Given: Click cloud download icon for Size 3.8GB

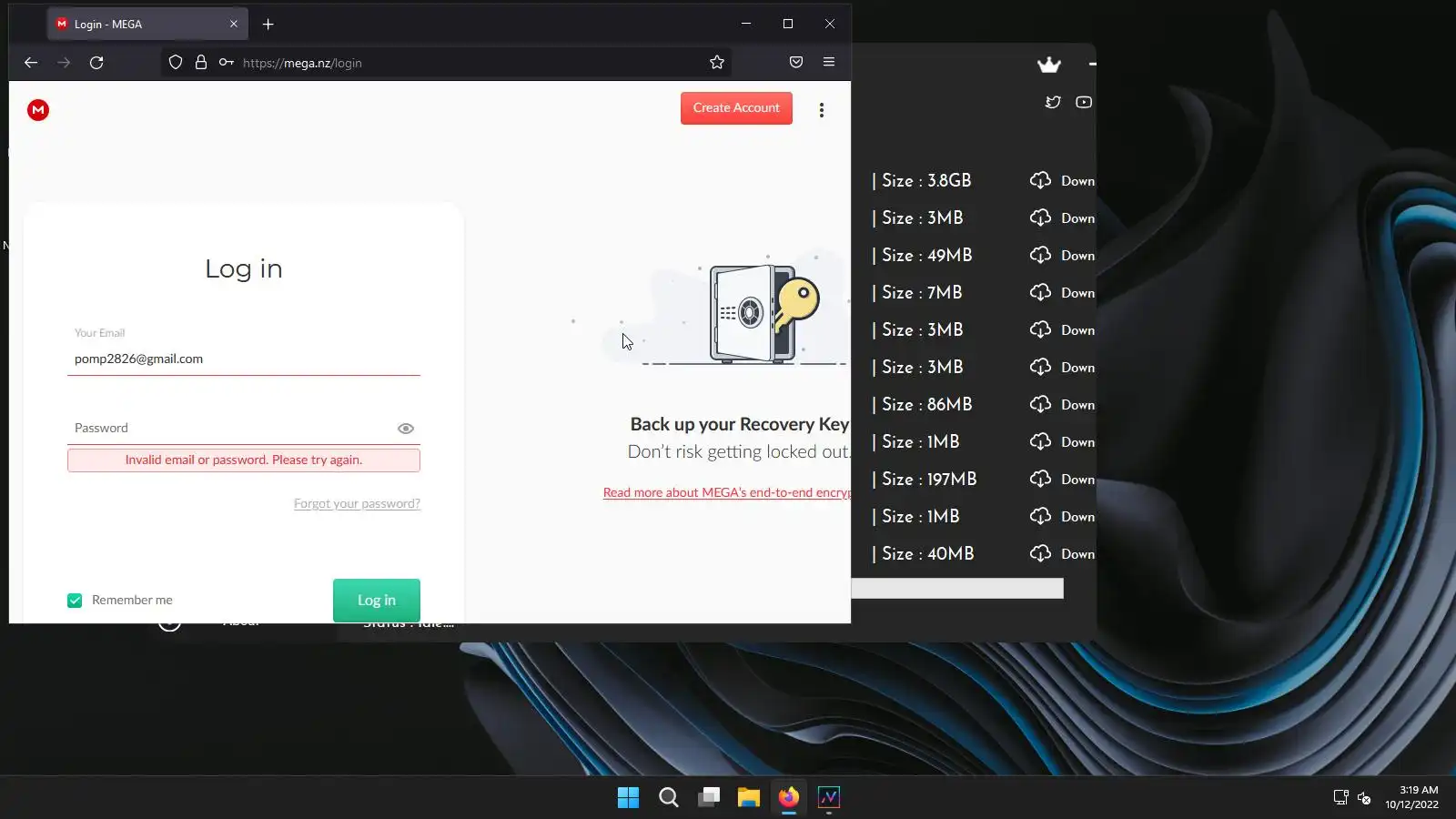Looking at the screenshot, I should tap(1040, 181).
